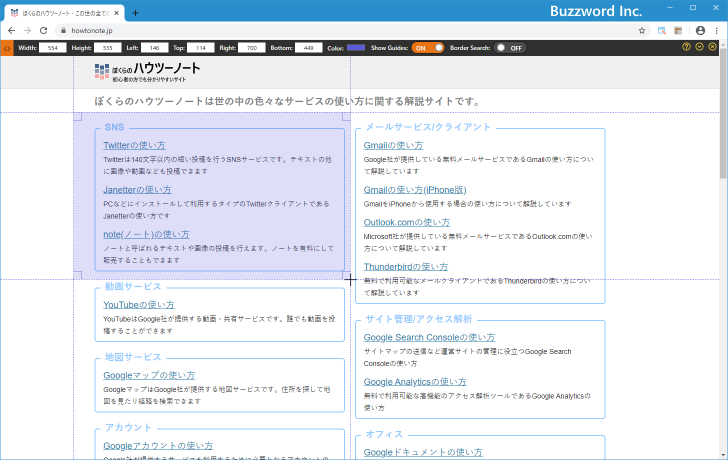
Task: Edit the Top value field
Action: click(x=201, y=48)
